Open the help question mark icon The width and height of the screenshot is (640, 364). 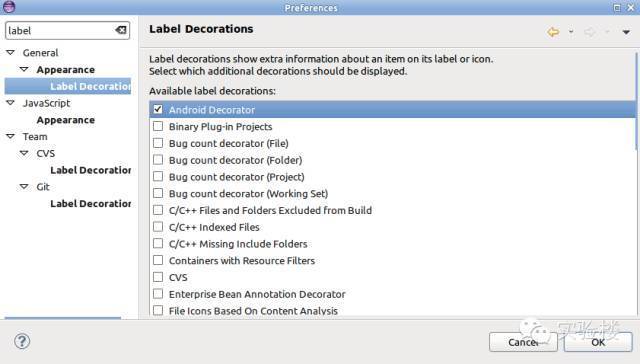pos(22,341)
